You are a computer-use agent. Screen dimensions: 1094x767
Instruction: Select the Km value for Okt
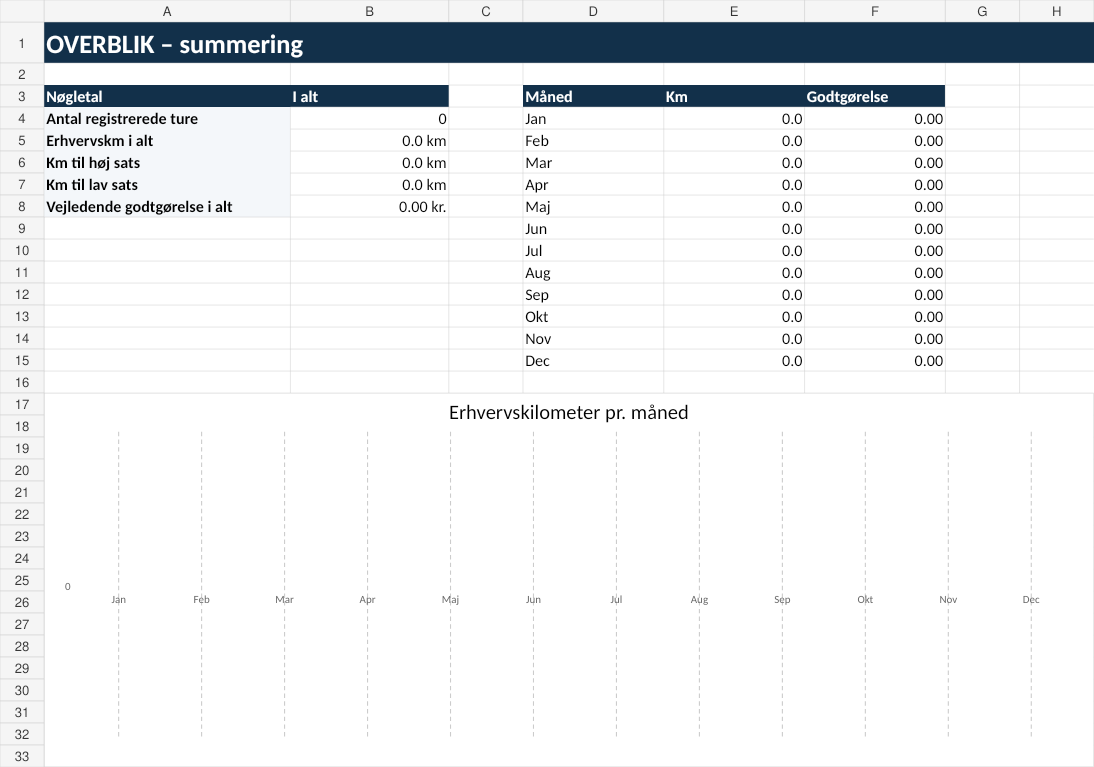pyautogui.click(x=734, y=317)
